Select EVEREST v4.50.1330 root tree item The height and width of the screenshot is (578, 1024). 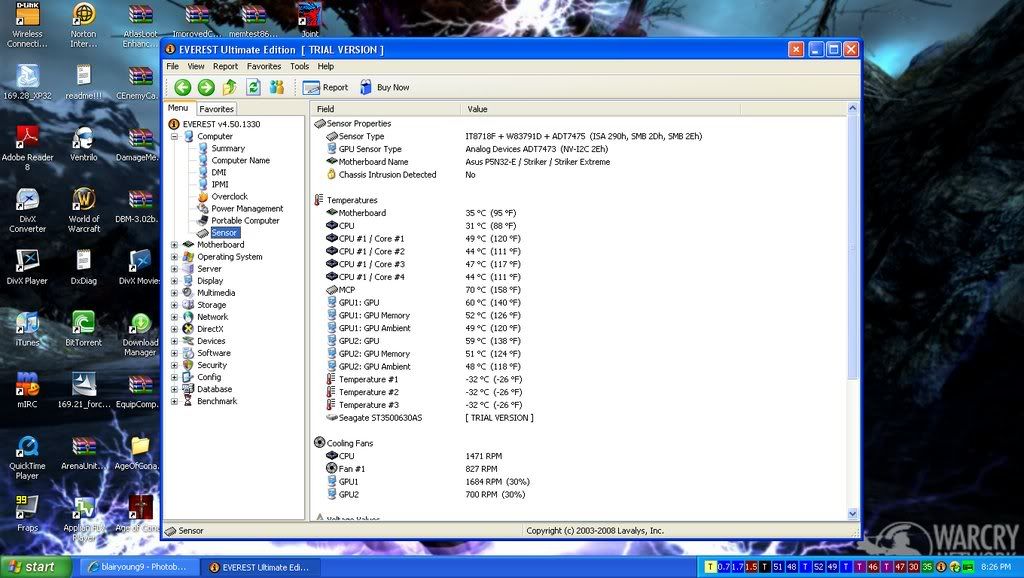(221, 124)
